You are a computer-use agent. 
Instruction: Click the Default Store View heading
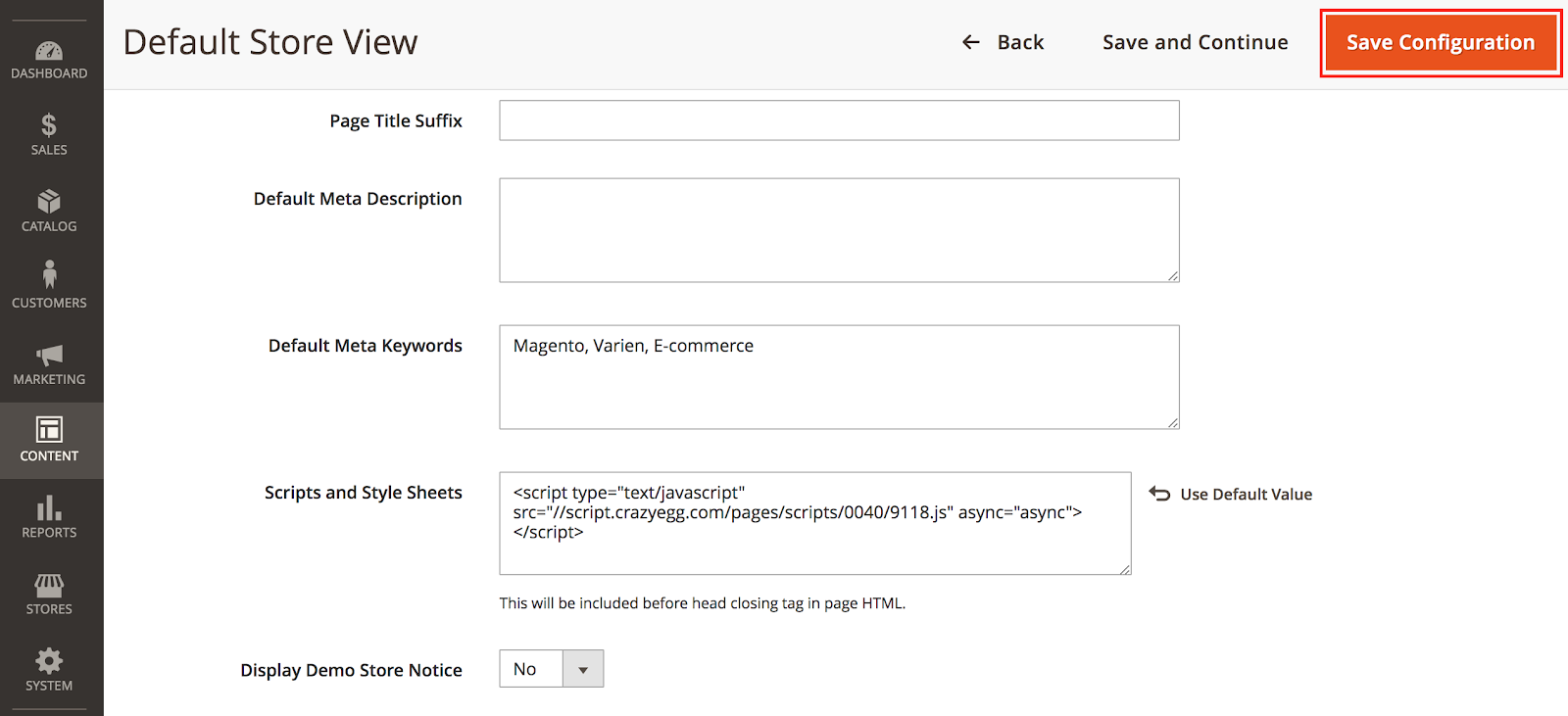click(x=270, y=42)
